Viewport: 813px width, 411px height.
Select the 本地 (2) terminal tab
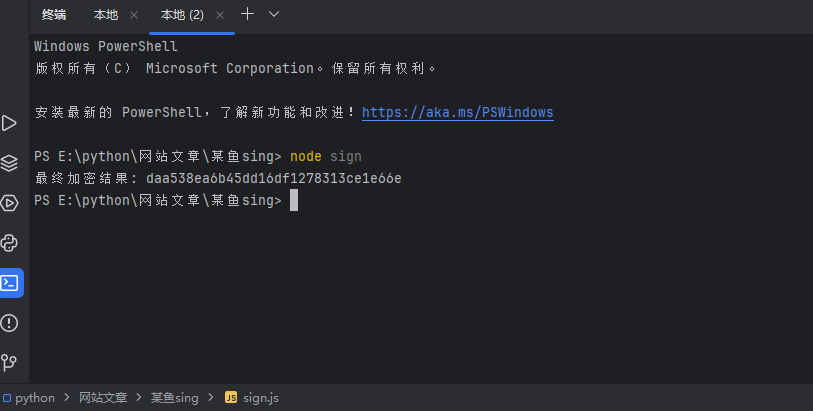182,15
